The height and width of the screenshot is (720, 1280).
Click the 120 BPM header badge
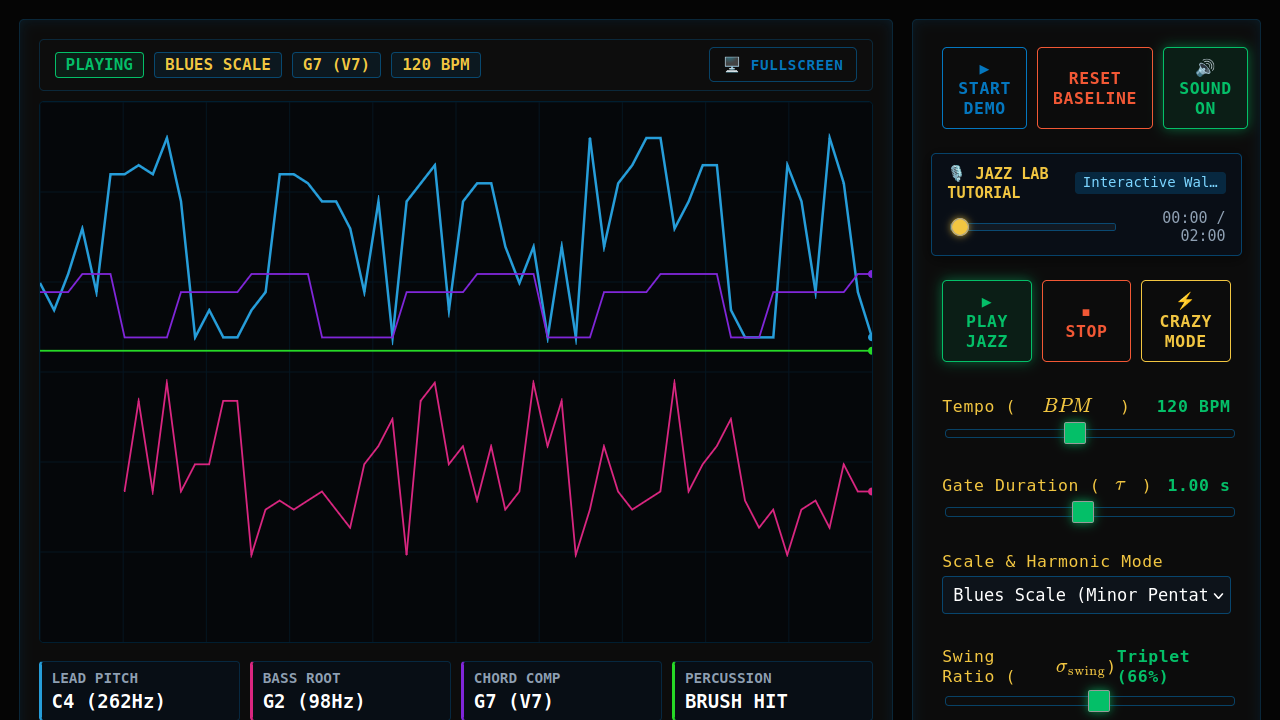[436, 65]
